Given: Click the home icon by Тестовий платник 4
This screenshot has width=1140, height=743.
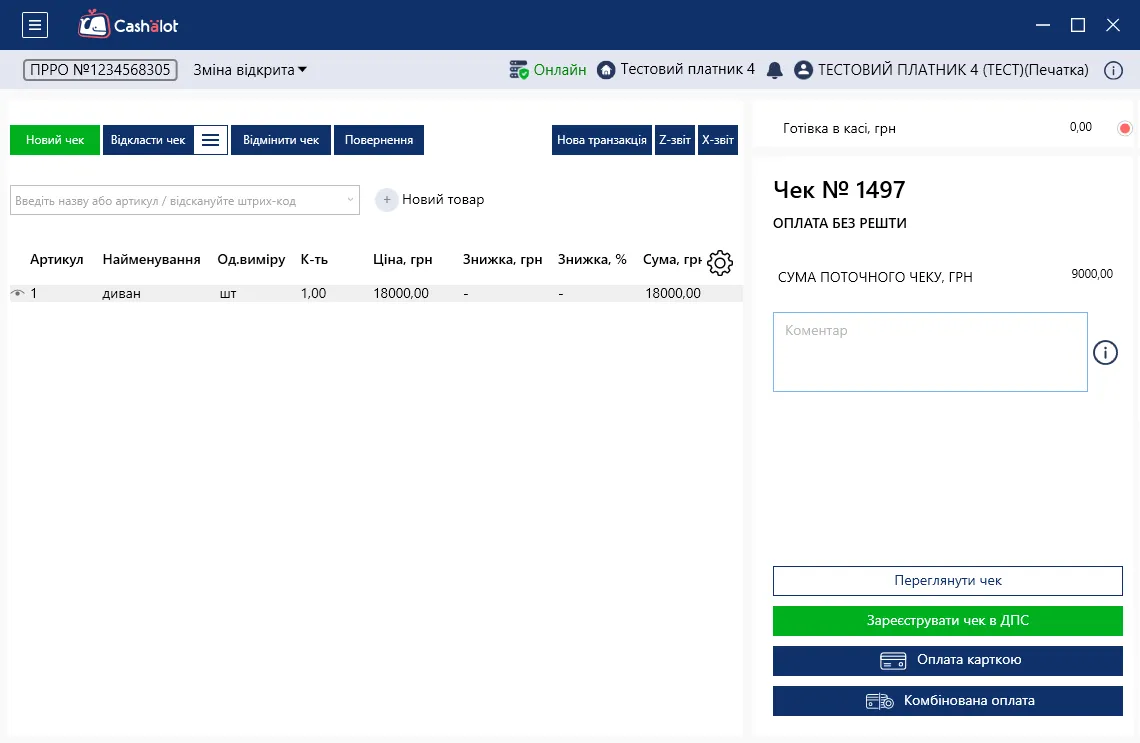Looking at the screenshot, I should point(606,70).
